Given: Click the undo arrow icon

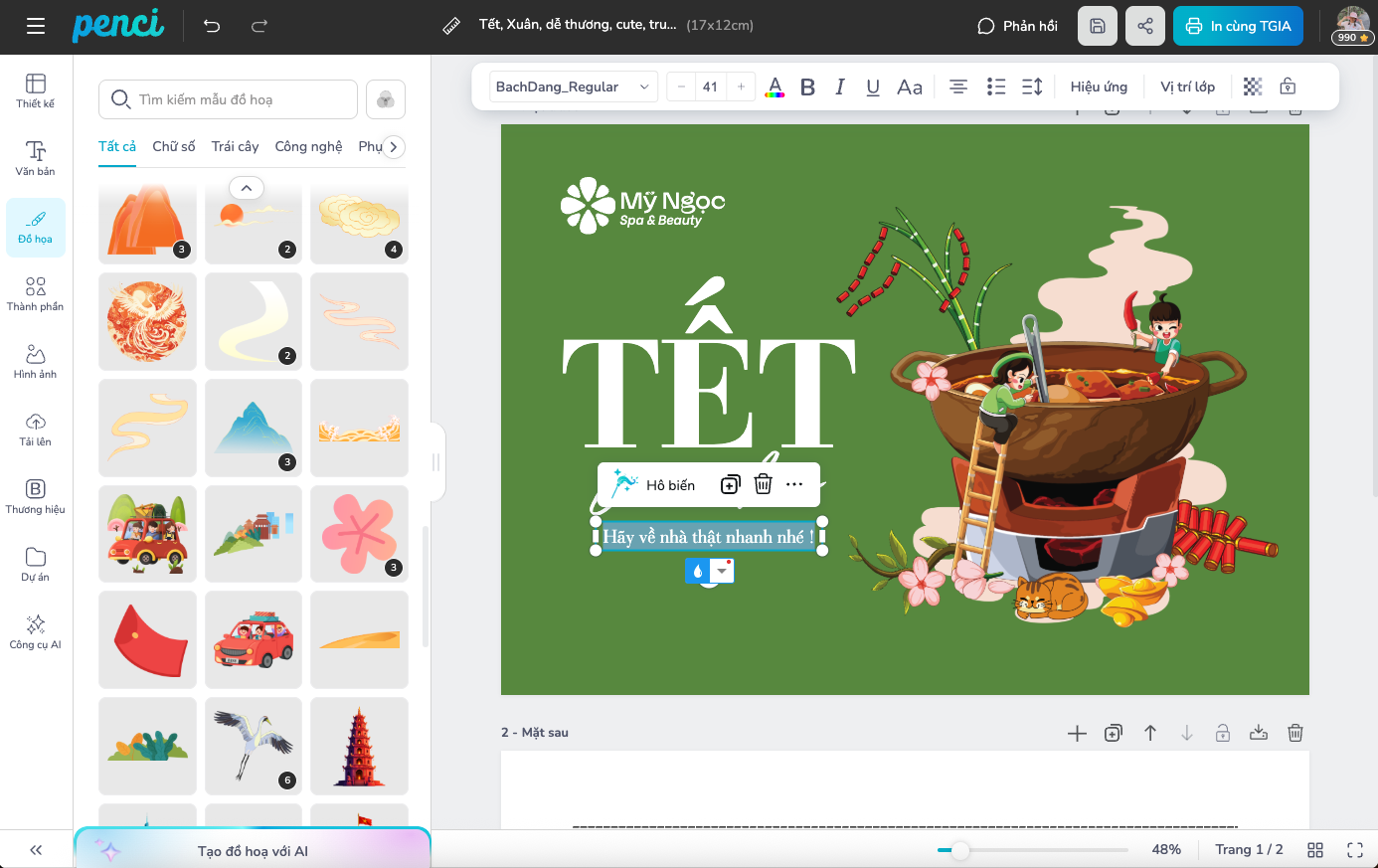Looking at the screenshot, I should [212, 26].
